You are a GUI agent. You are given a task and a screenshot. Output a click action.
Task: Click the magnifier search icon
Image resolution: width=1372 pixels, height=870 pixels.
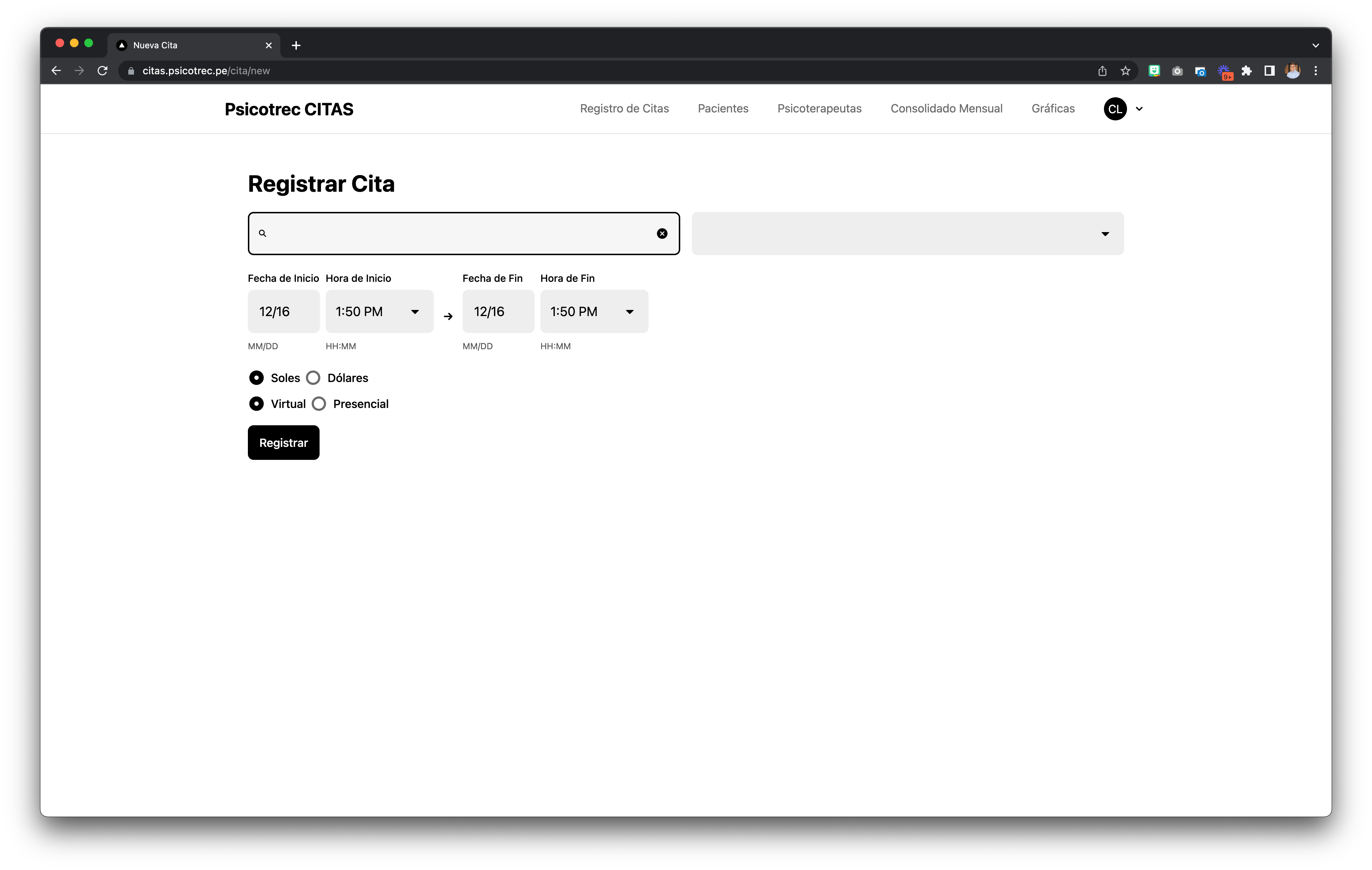point(263,233)
